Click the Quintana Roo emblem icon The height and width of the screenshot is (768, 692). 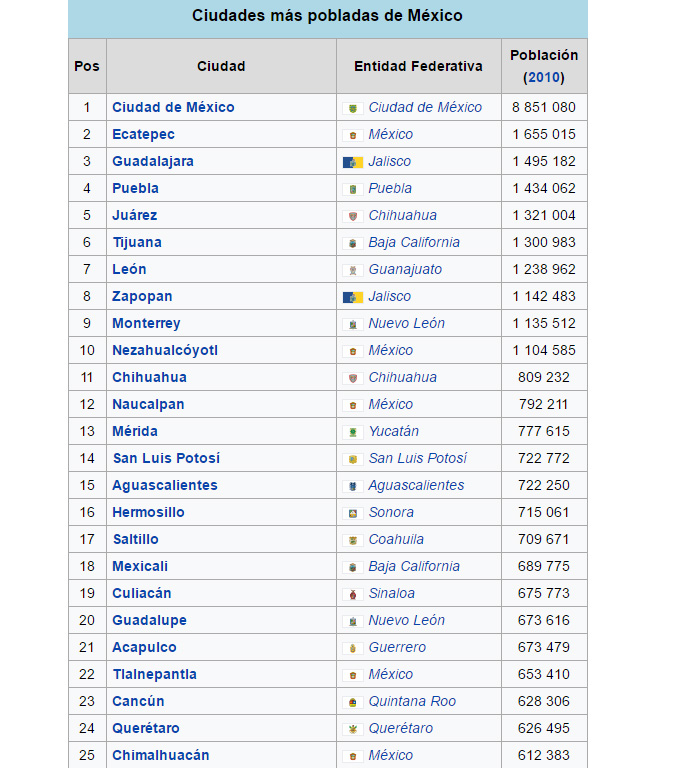[x=353, y=702]
